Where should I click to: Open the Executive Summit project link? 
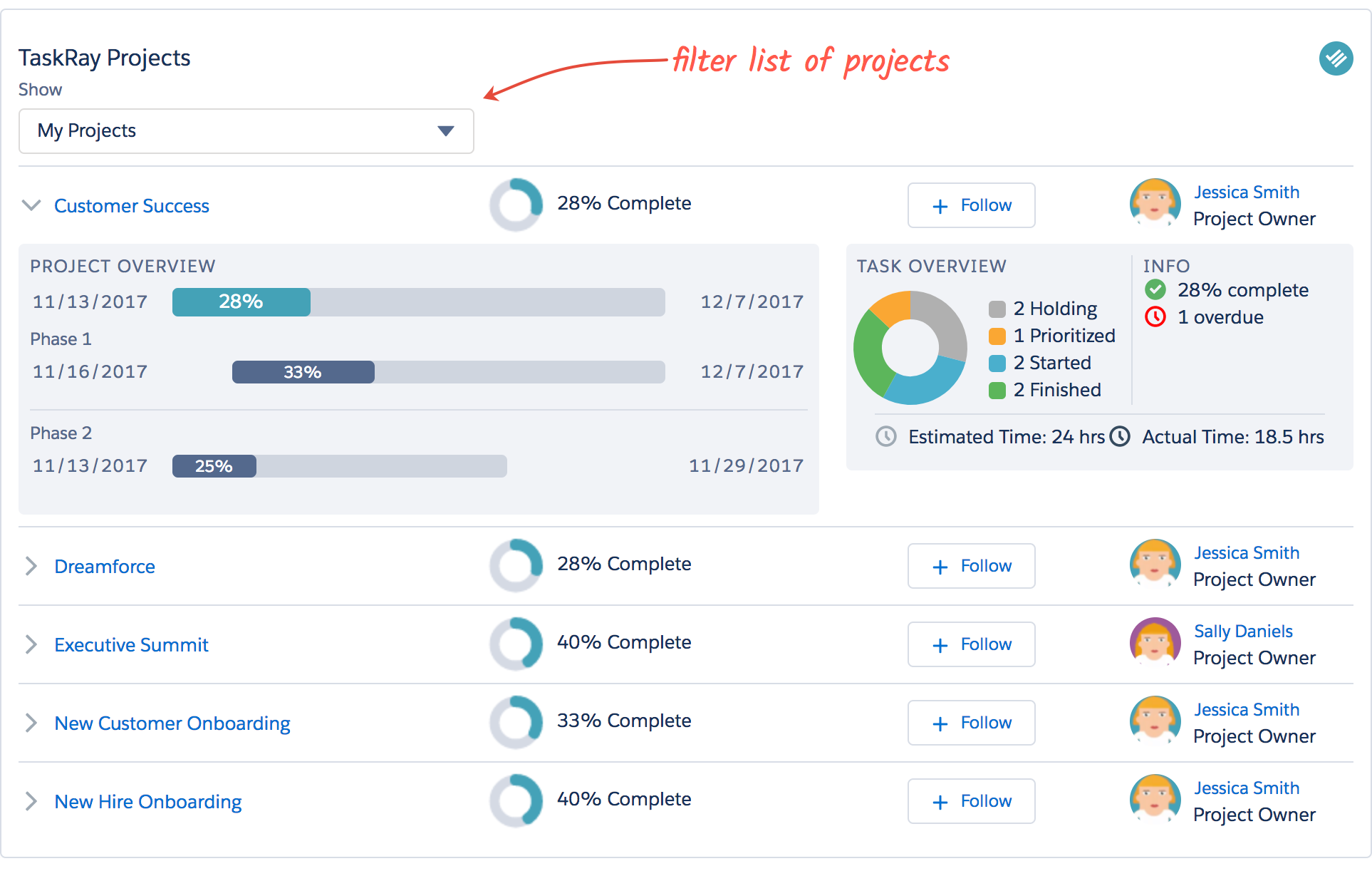pyautogui.click(x=132, y=645)
